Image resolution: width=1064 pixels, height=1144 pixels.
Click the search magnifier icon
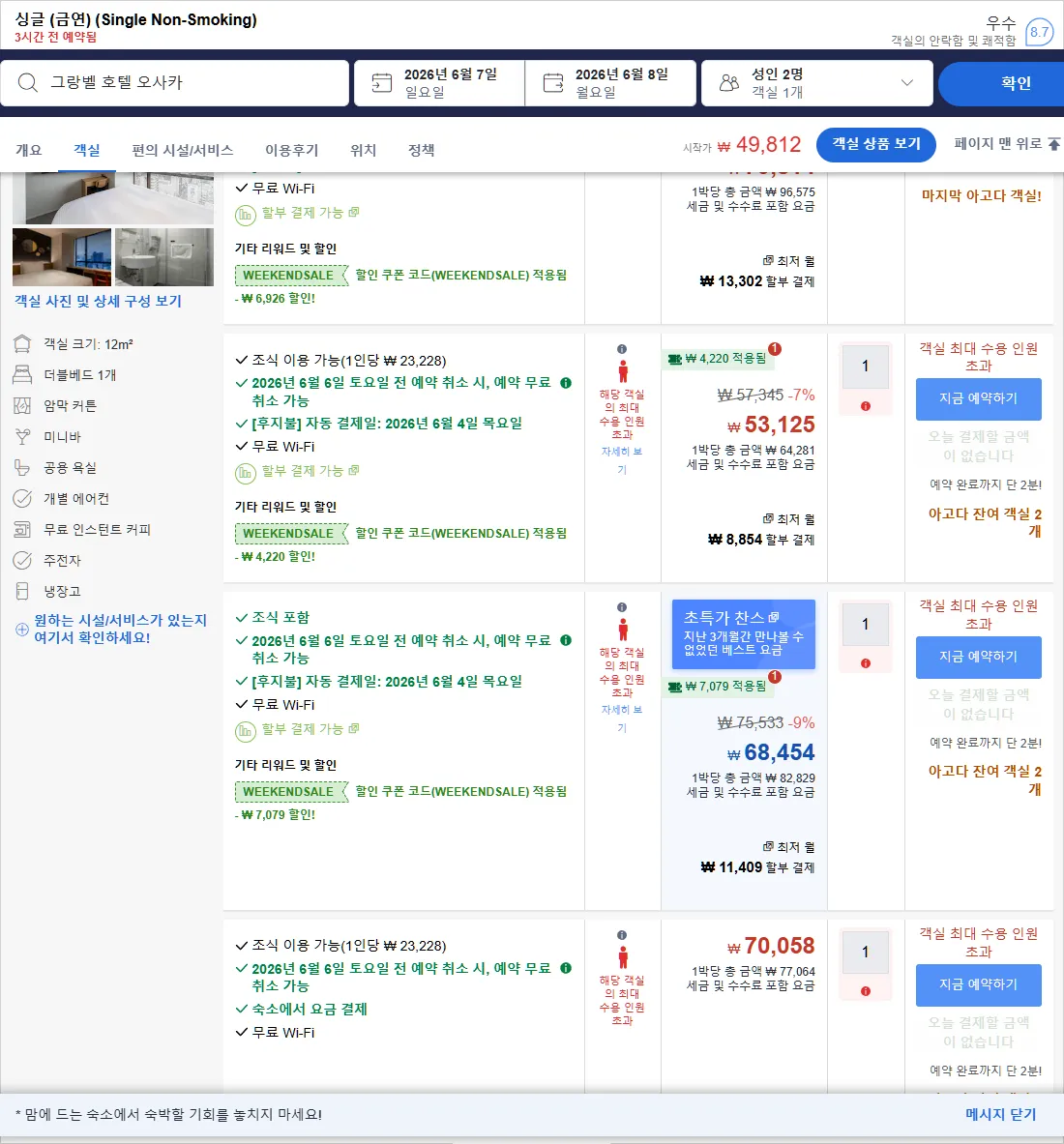click(28, 82)
